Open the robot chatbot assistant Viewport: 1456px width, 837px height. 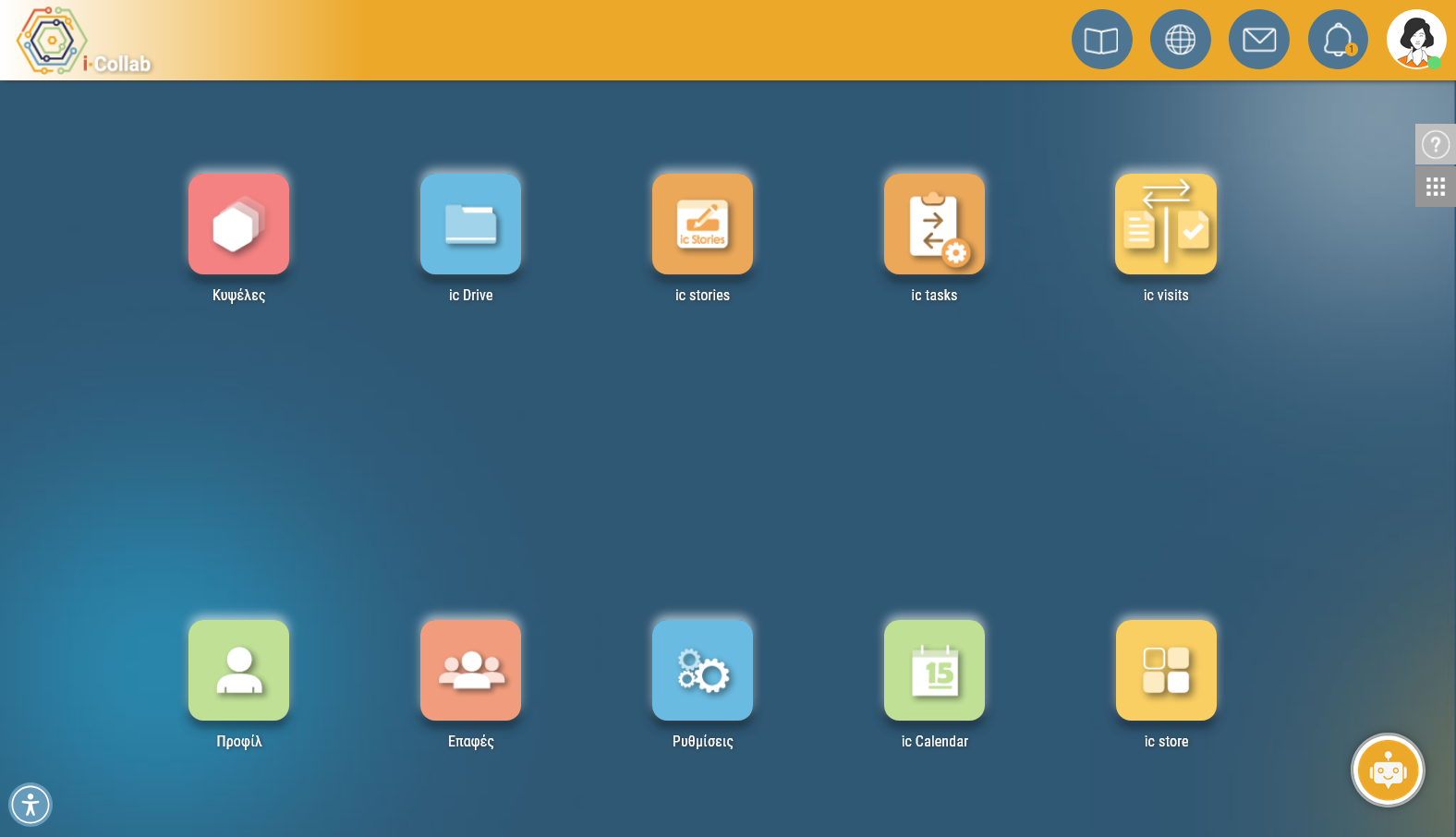pos(1388,770)
